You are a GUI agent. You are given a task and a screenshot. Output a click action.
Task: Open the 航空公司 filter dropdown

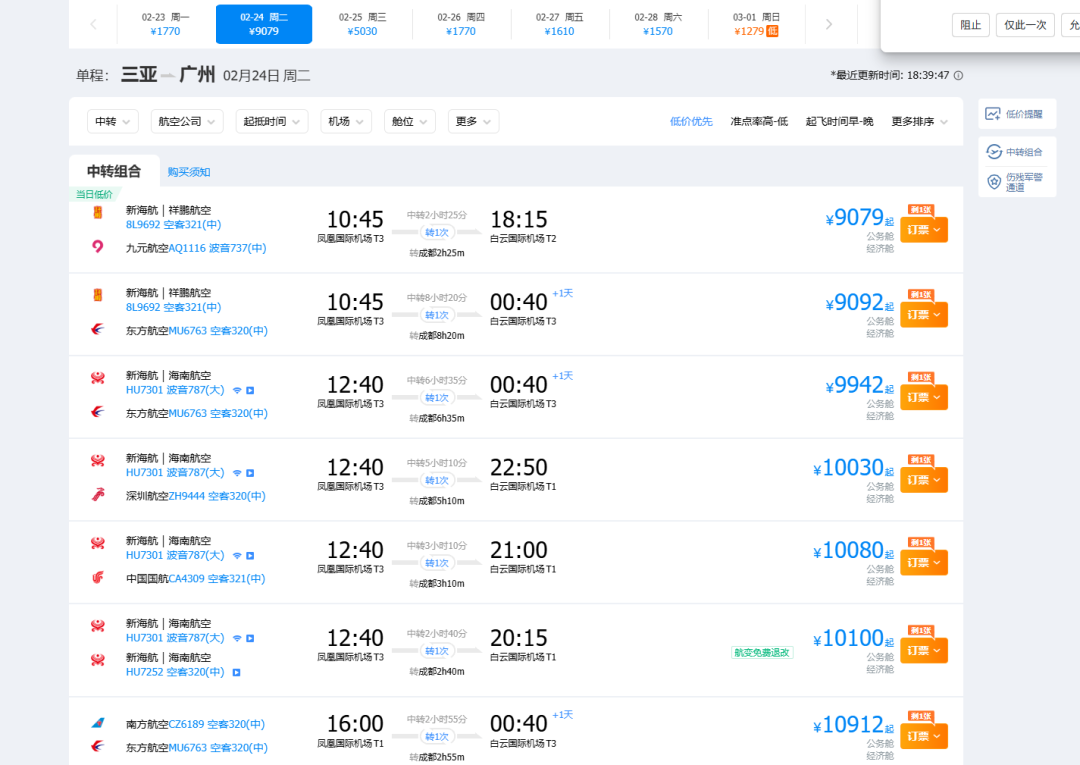(187, 121)
